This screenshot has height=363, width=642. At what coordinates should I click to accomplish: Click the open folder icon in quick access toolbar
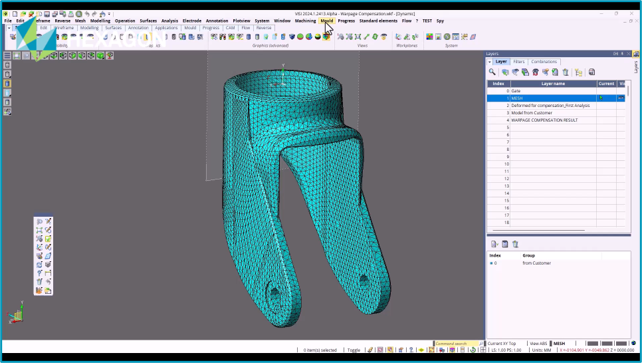pos(23,14)
